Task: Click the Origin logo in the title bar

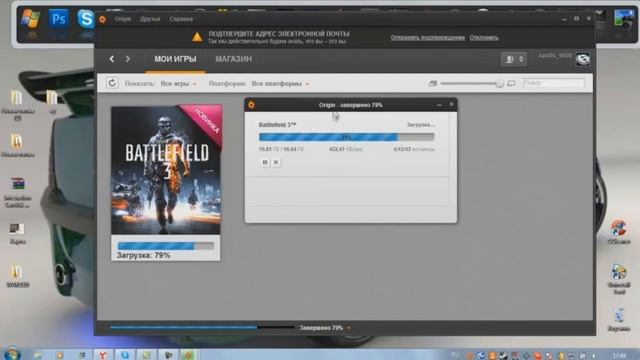Action: coord(102,19)
